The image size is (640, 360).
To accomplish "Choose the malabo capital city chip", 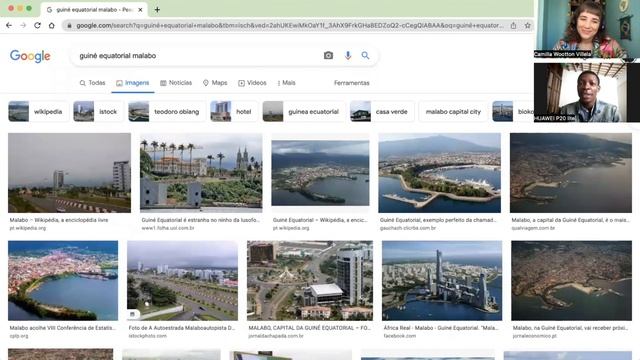I will coord(453,111).
